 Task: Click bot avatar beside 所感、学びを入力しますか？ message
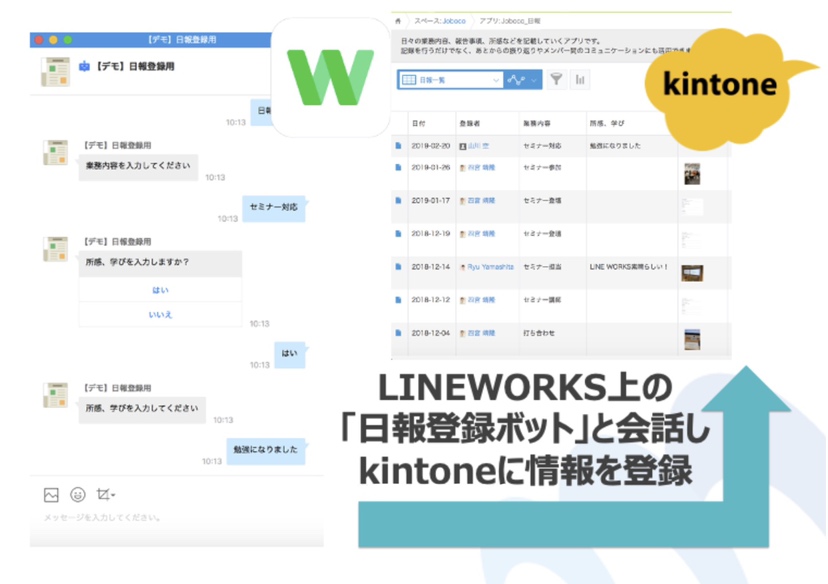tap(55, 249)
